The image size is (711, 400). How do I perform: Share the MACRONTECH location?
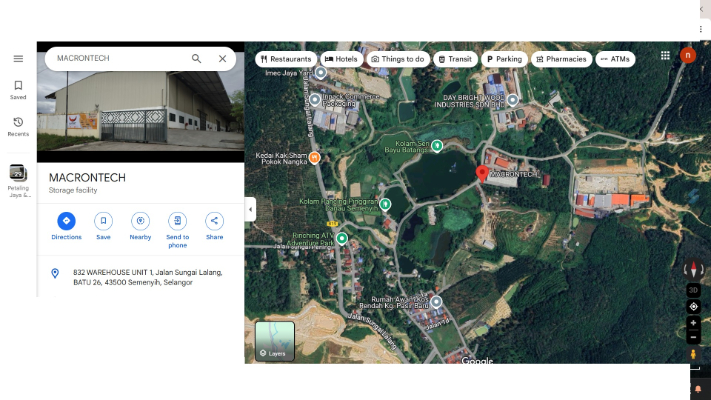[x=214, y=226]
